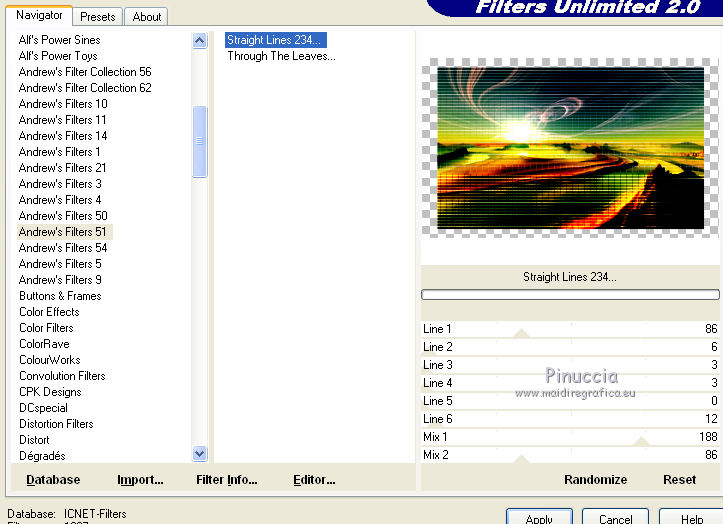Select Andrew's Filters 4
Viewport: 723px width, 524px height.
tap(60, 200)
